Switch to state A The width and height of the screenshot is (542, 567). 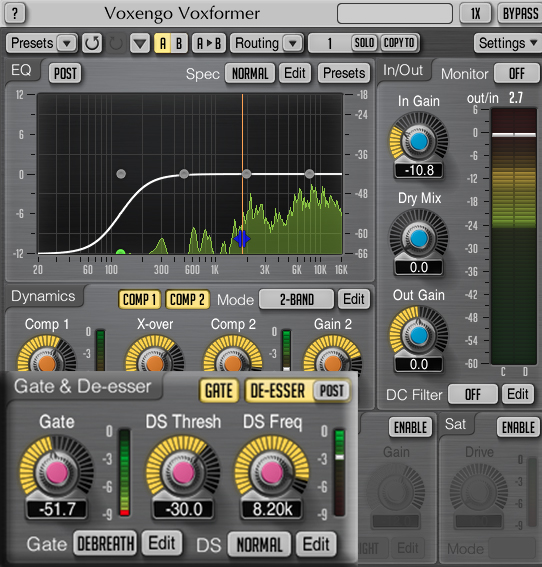[163, 43]
